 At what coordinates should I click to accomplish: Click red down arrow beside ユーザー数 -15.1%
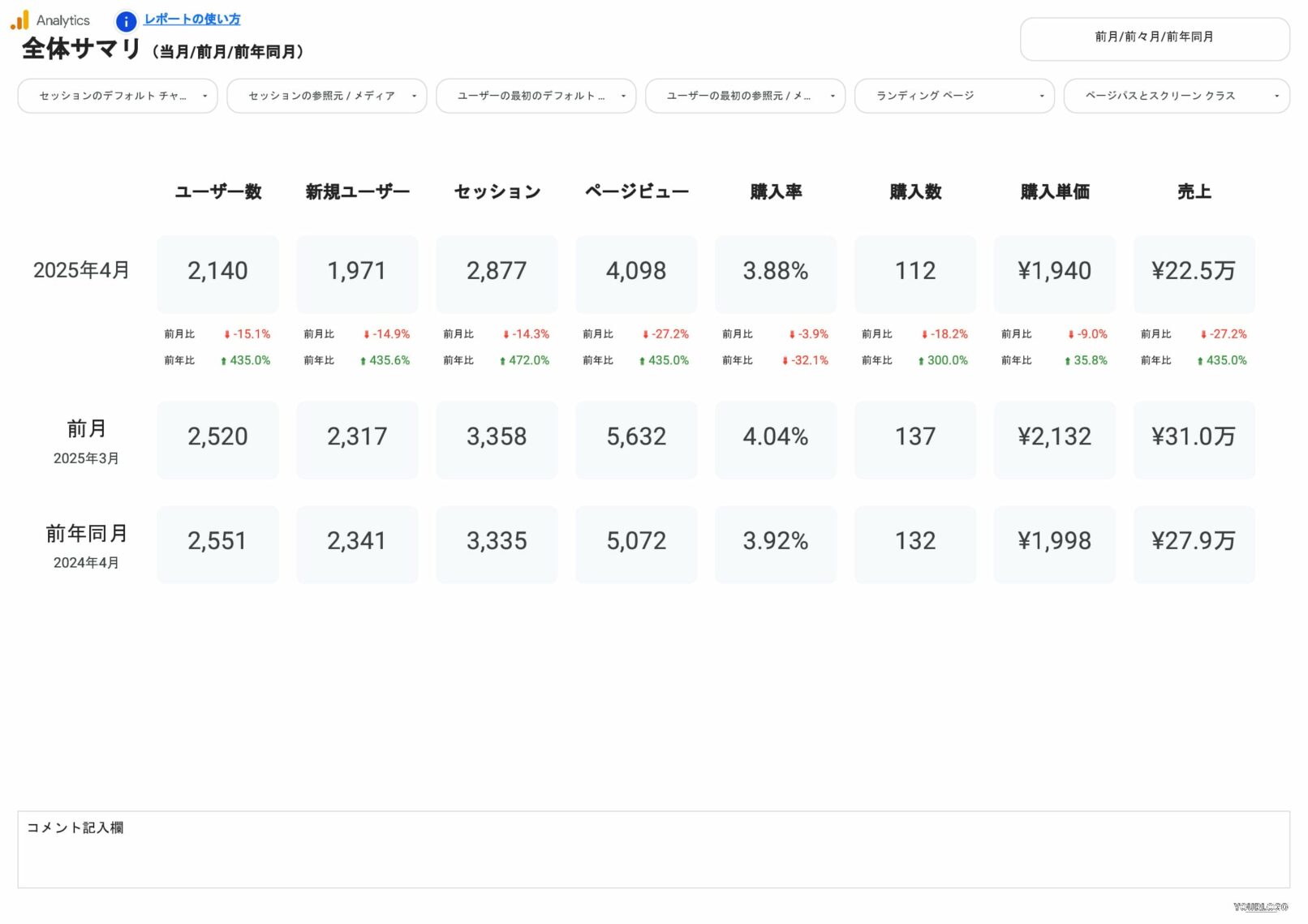point(227,335)
